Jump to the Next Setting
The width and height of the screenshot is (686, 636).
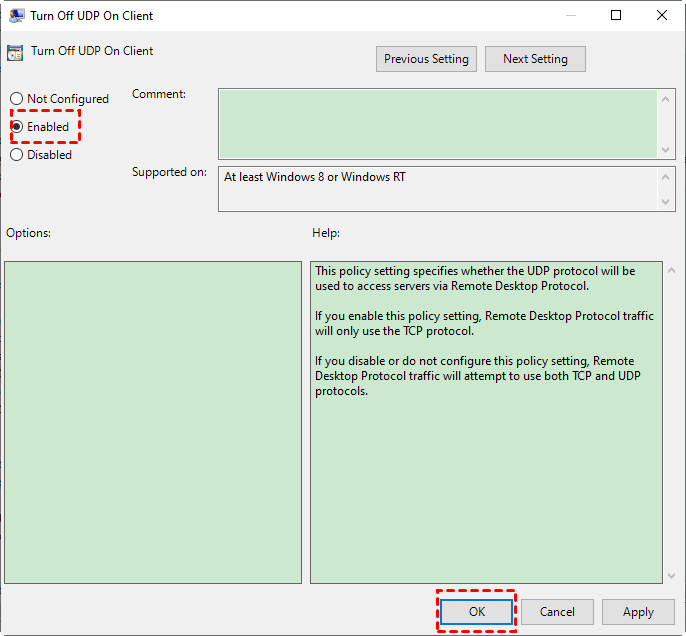[x=535, y=59]
